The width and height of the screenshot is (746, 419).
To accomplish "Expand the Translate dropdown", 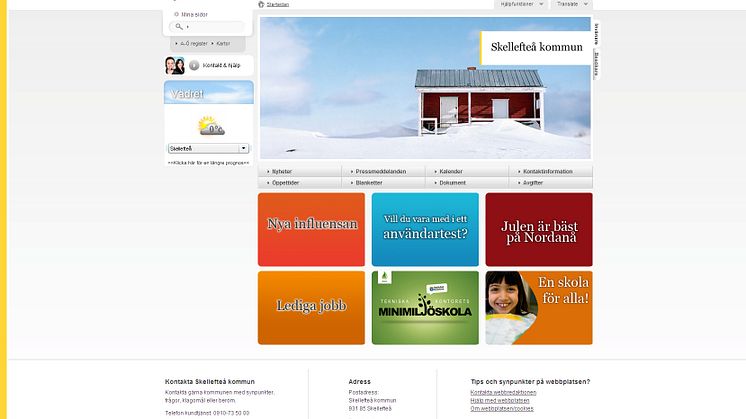I will 572,5.
